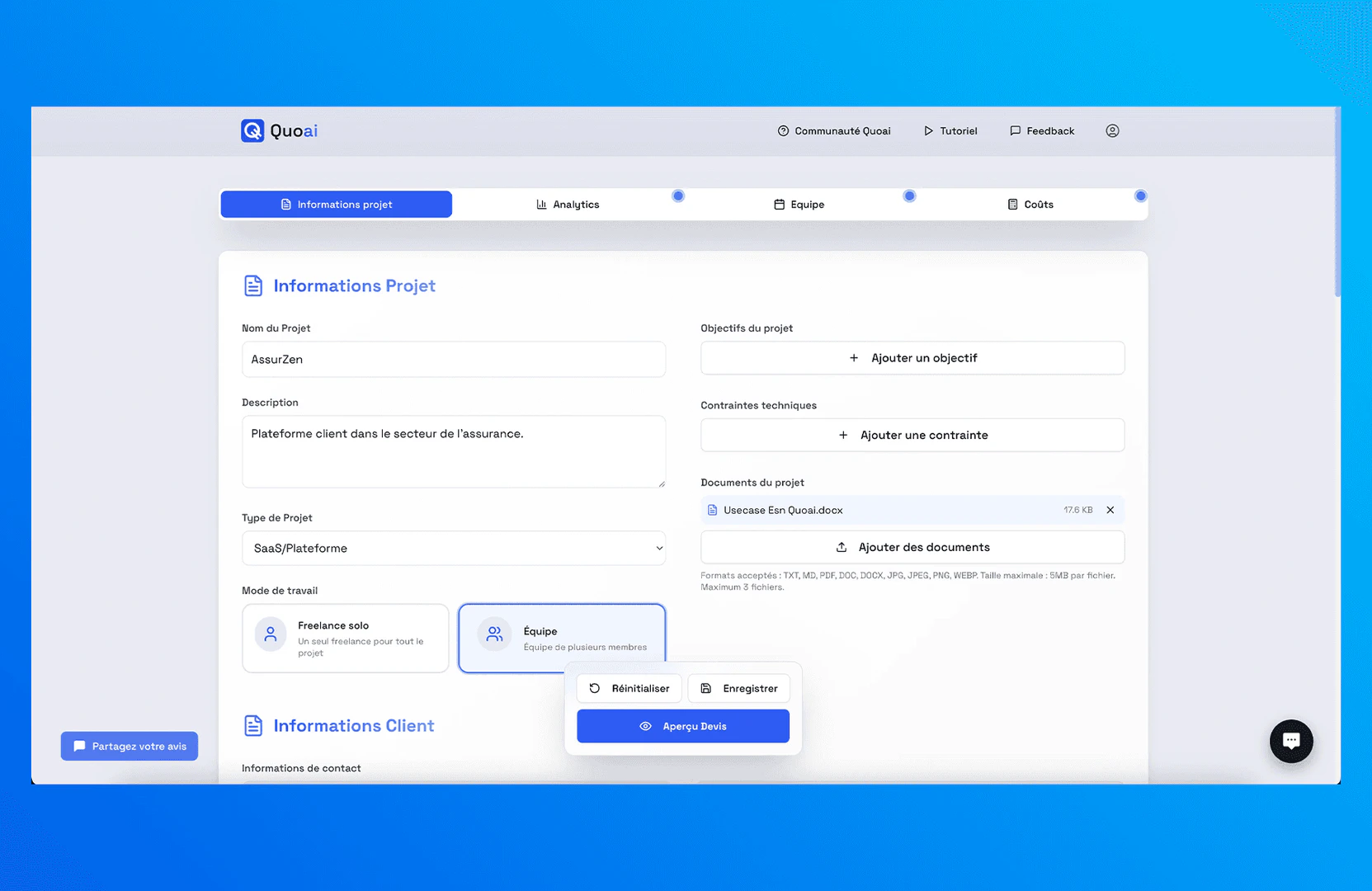Click the upload icon in Ajouter des documents

842,547
